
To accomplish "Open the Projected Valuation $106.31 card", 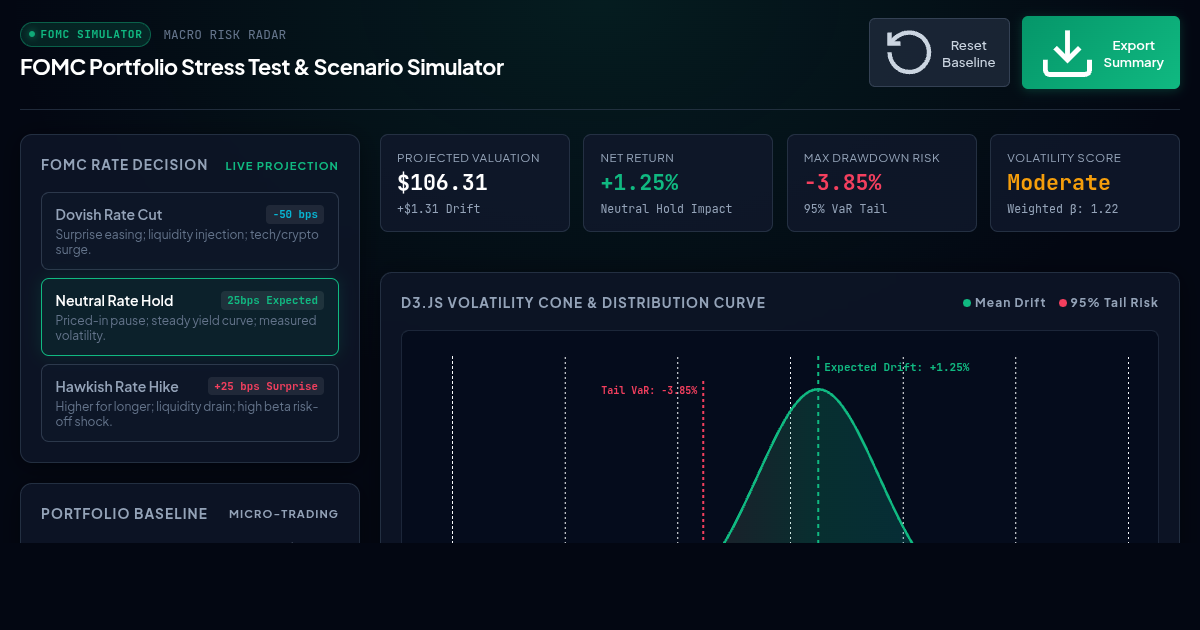I will pyautogui.click(x=475, y=183).
